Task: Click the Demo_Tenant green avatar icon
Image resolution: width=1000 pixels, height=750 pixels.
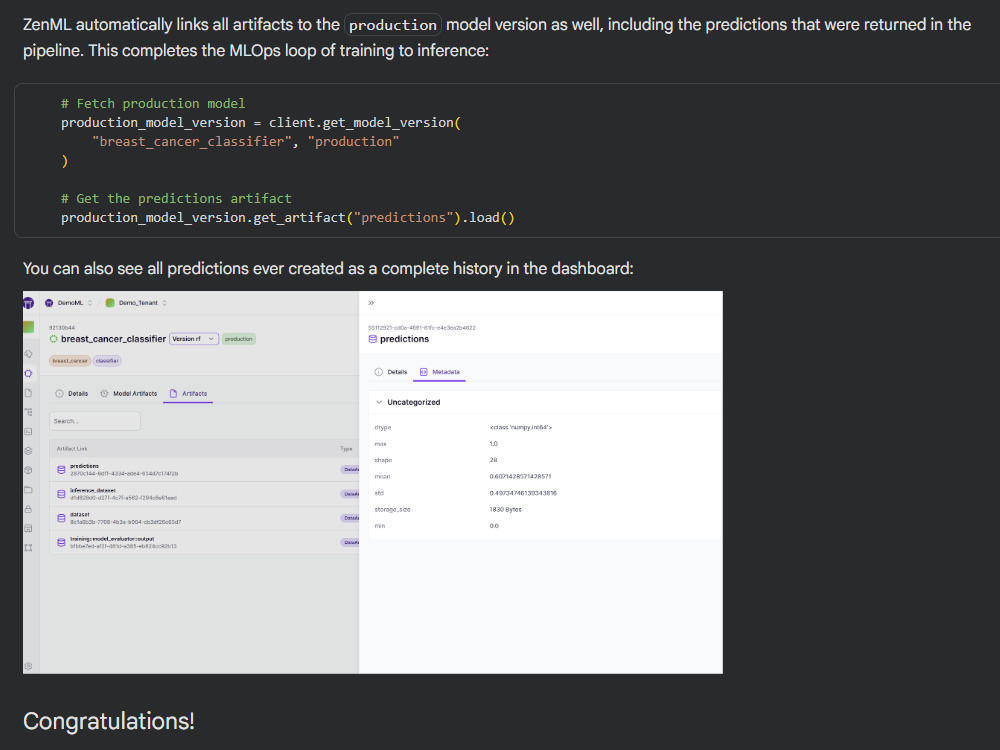Action: (x=110, y=303)
